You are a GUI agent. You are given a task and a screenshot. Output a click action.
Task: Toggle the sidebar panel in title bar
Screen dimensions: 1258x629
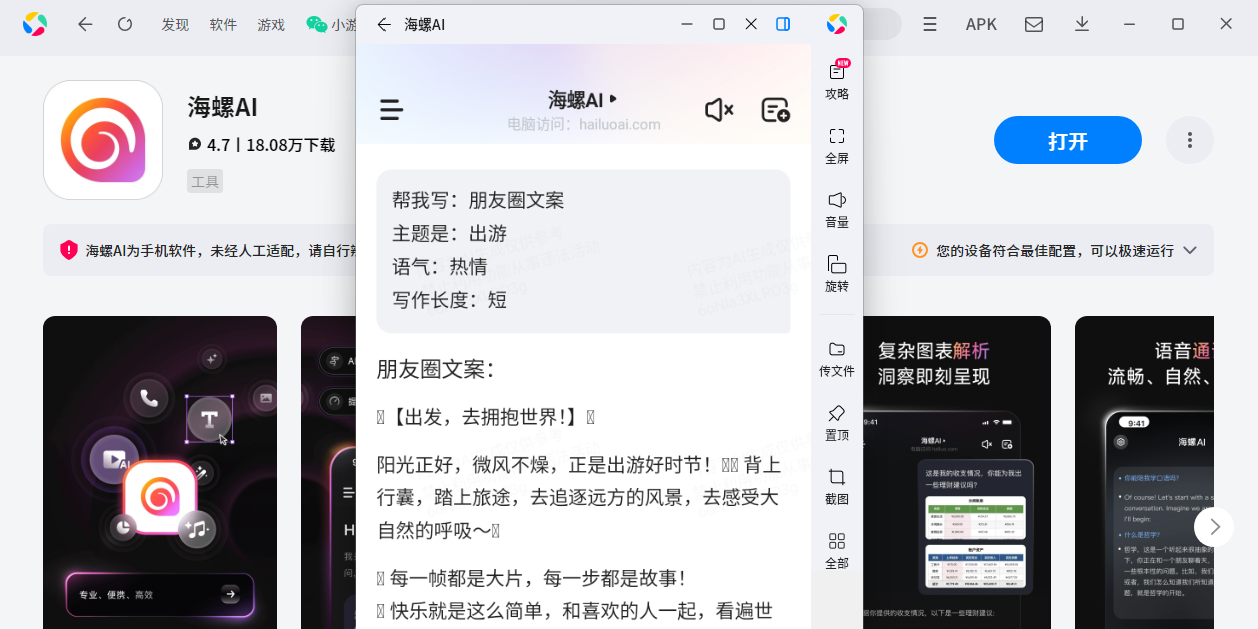783,24
